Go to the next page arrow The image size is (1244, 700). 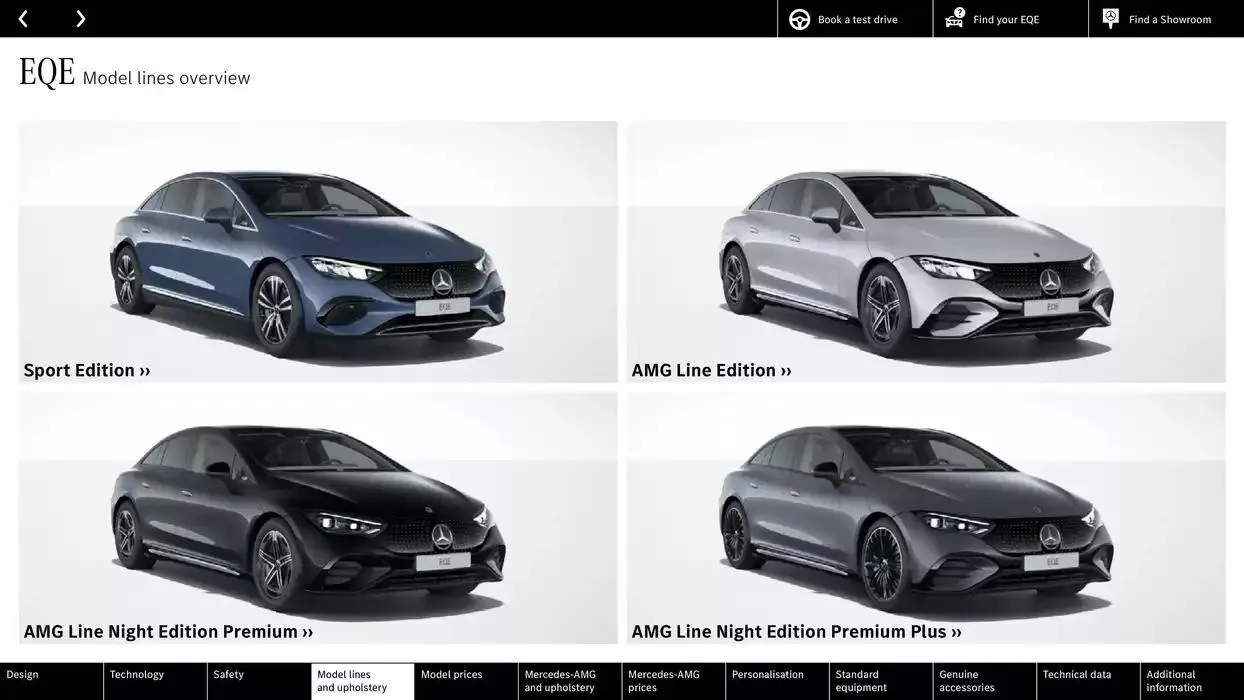tap(81, 19)
